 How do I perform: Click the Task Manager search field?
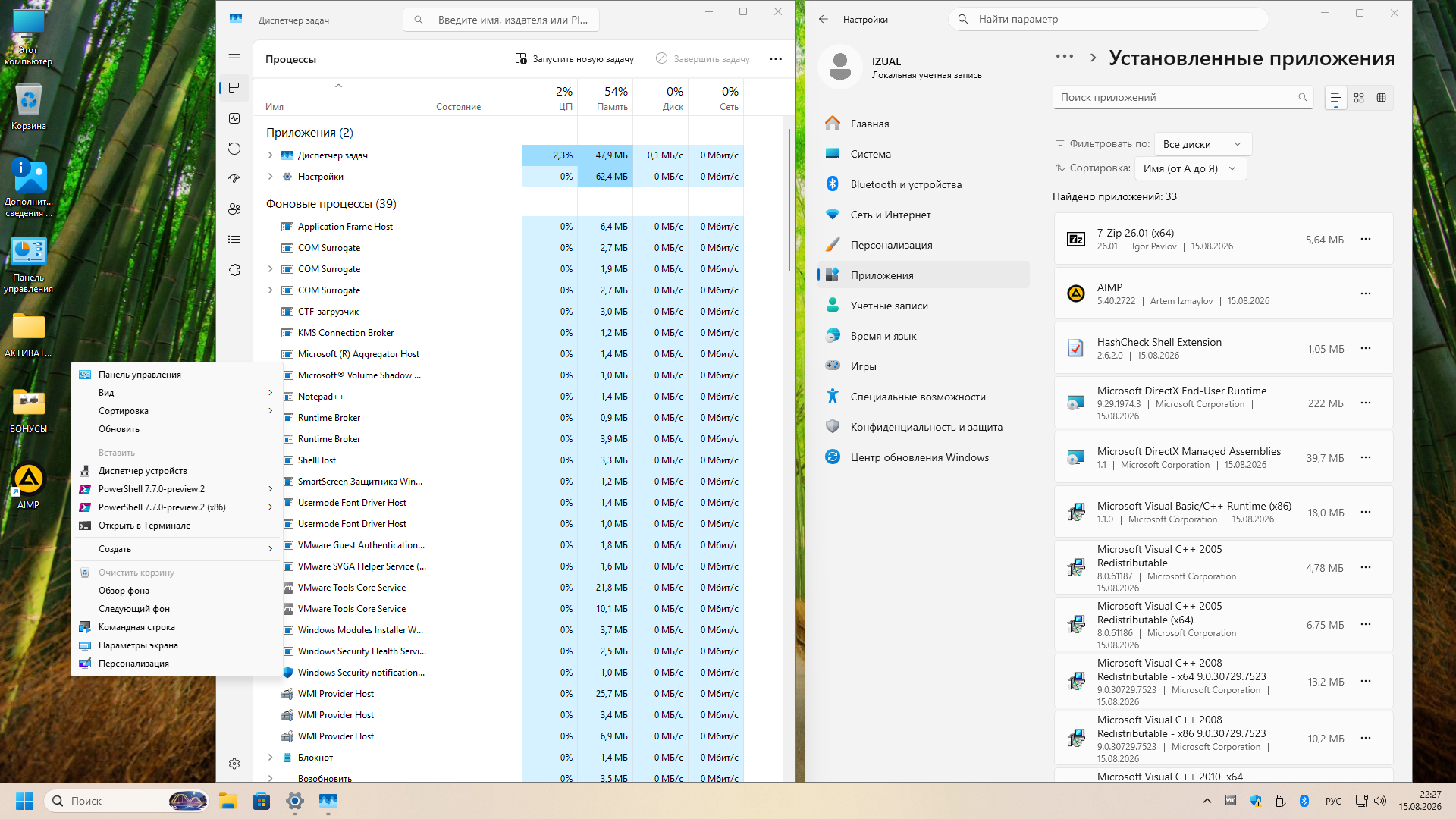(x=501, y=20)
